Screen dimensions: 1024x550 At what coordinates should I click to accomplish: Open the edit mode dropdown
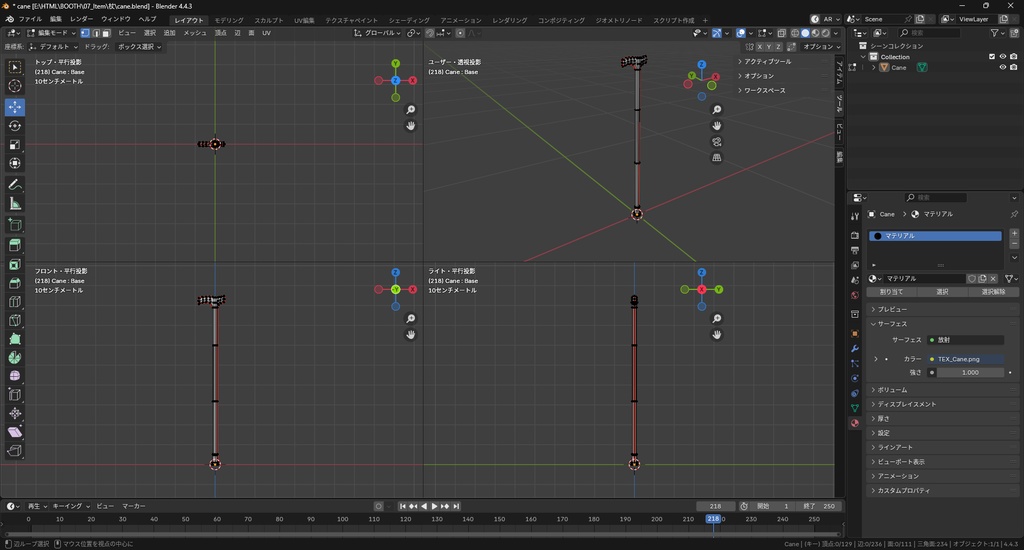(52, 33)
